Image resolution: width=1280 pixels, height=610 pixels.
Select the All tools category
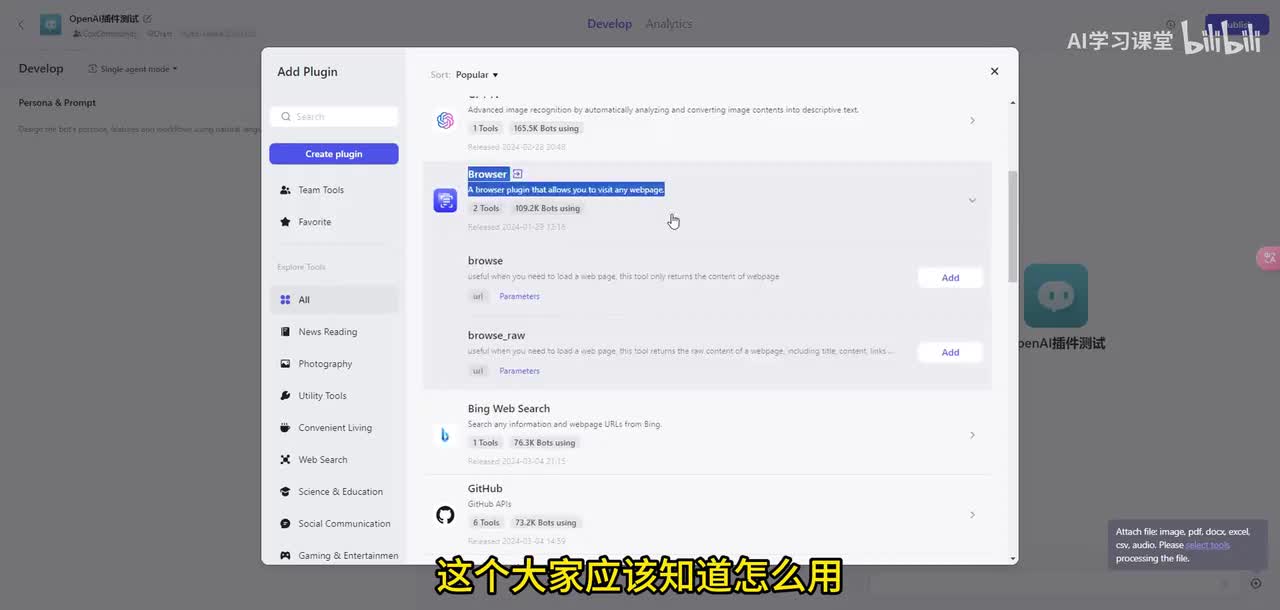[x=334, y=300]
